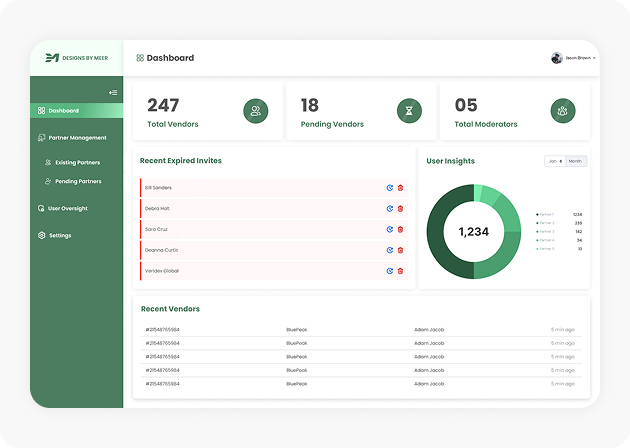The width and height of the screenshot is (630, 448).
Task: Click the Partner 3 legend entry
Action: tap(559, 232)
